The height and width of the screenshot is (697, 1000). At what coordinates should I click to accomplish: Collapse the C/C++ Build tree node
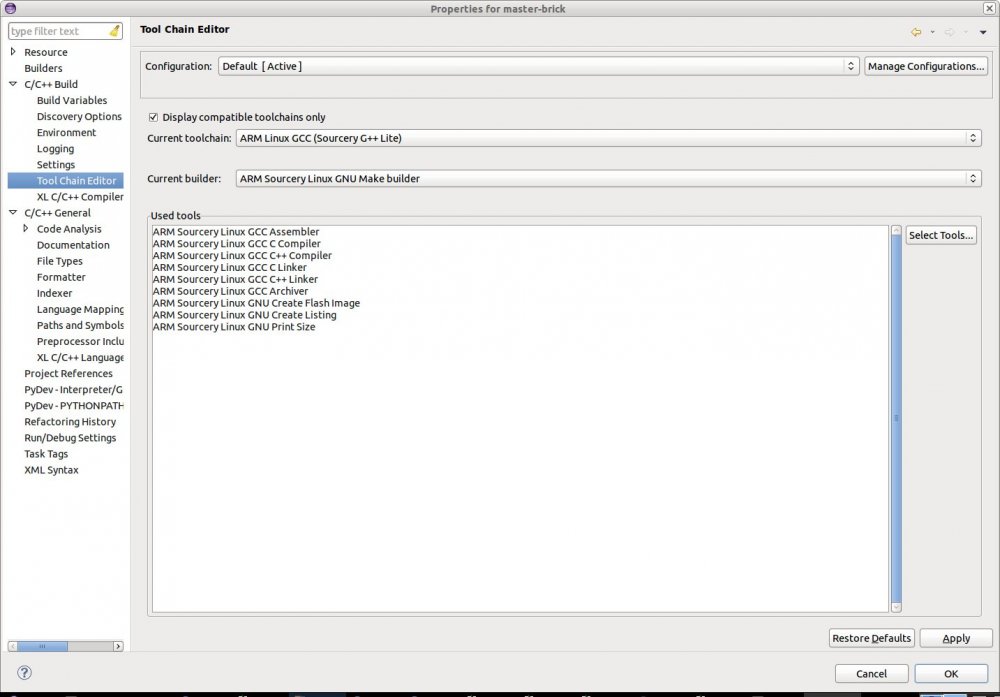coord(13,84)
